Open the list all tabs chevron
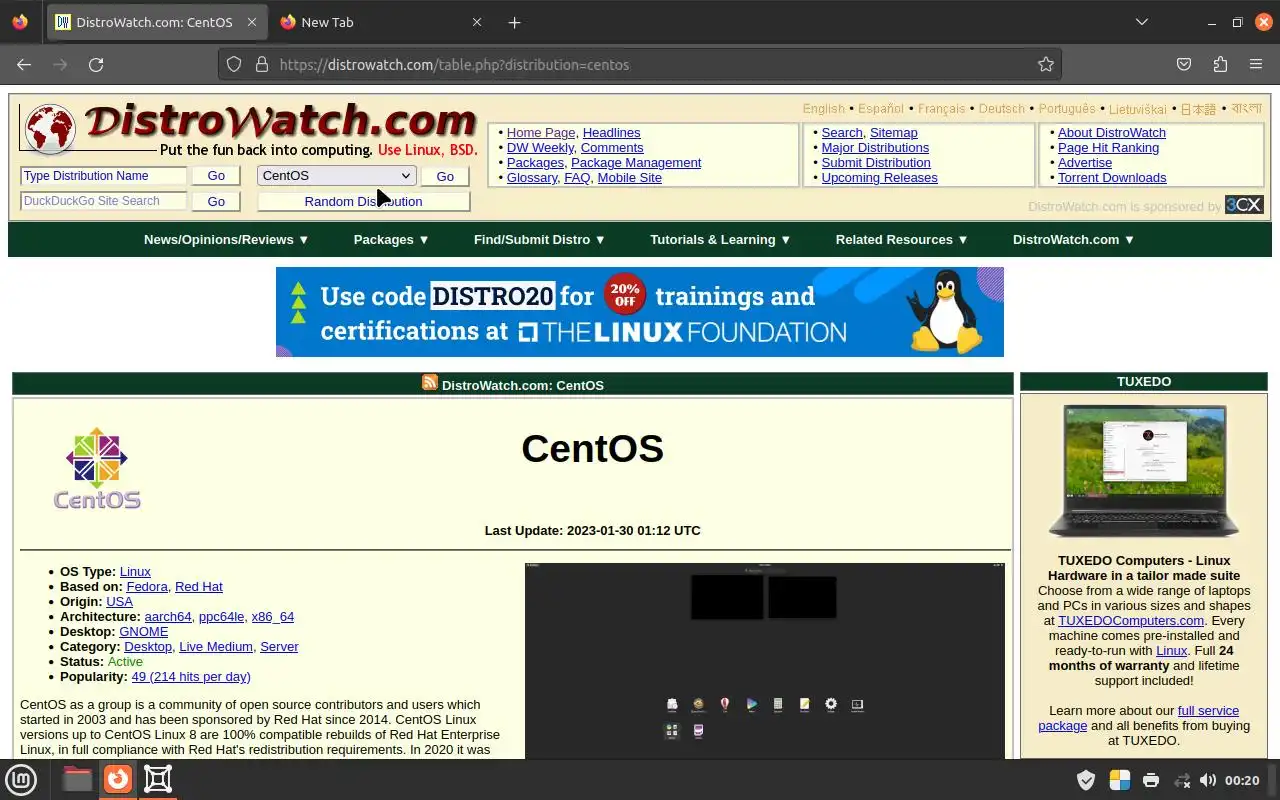1280x800 pixels. [x=1142, y=22]
